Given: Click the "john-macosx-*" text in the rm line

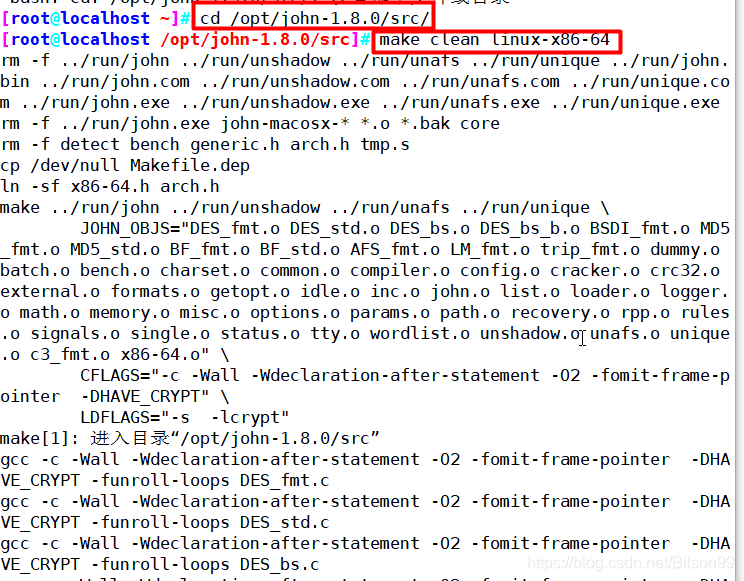Looking at the screenshot, I should tap(285, 123).
